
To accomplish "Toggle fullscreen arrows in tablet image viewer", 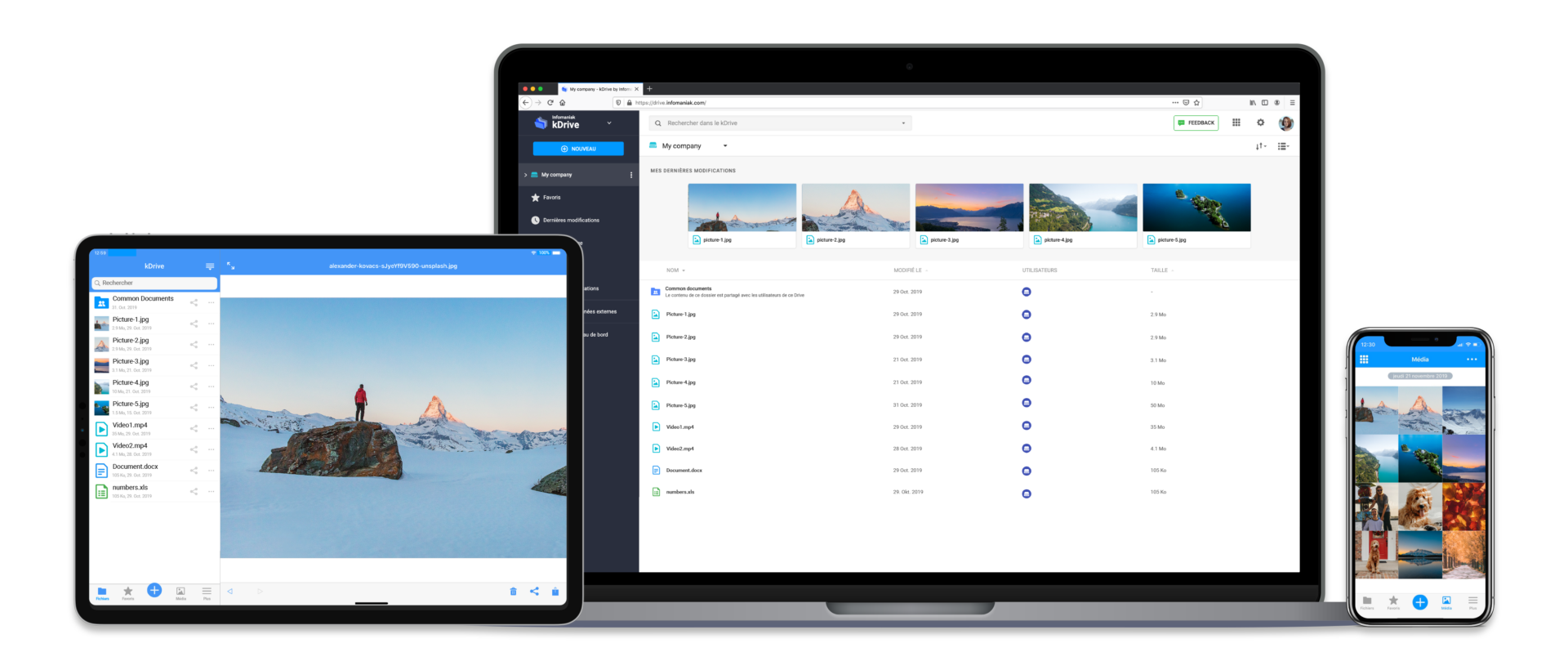I will [230, 266].
